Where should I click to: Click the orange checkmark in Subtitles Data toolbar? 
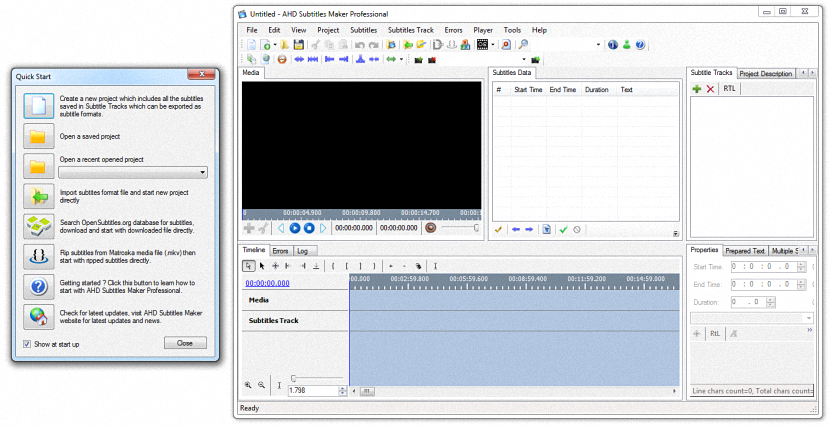coord(498,230)
